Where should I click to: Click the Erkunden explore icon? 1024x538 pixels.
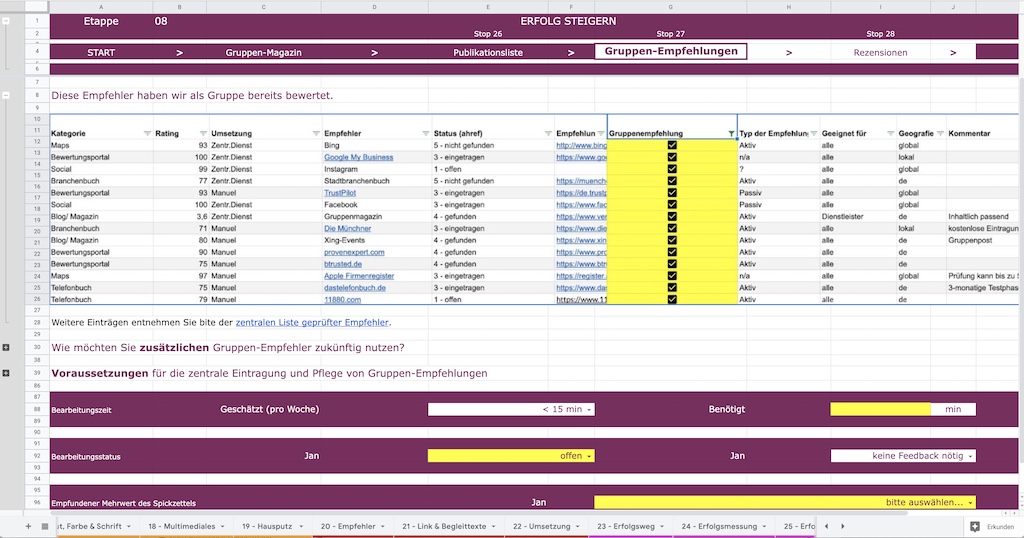coord(975,526)
